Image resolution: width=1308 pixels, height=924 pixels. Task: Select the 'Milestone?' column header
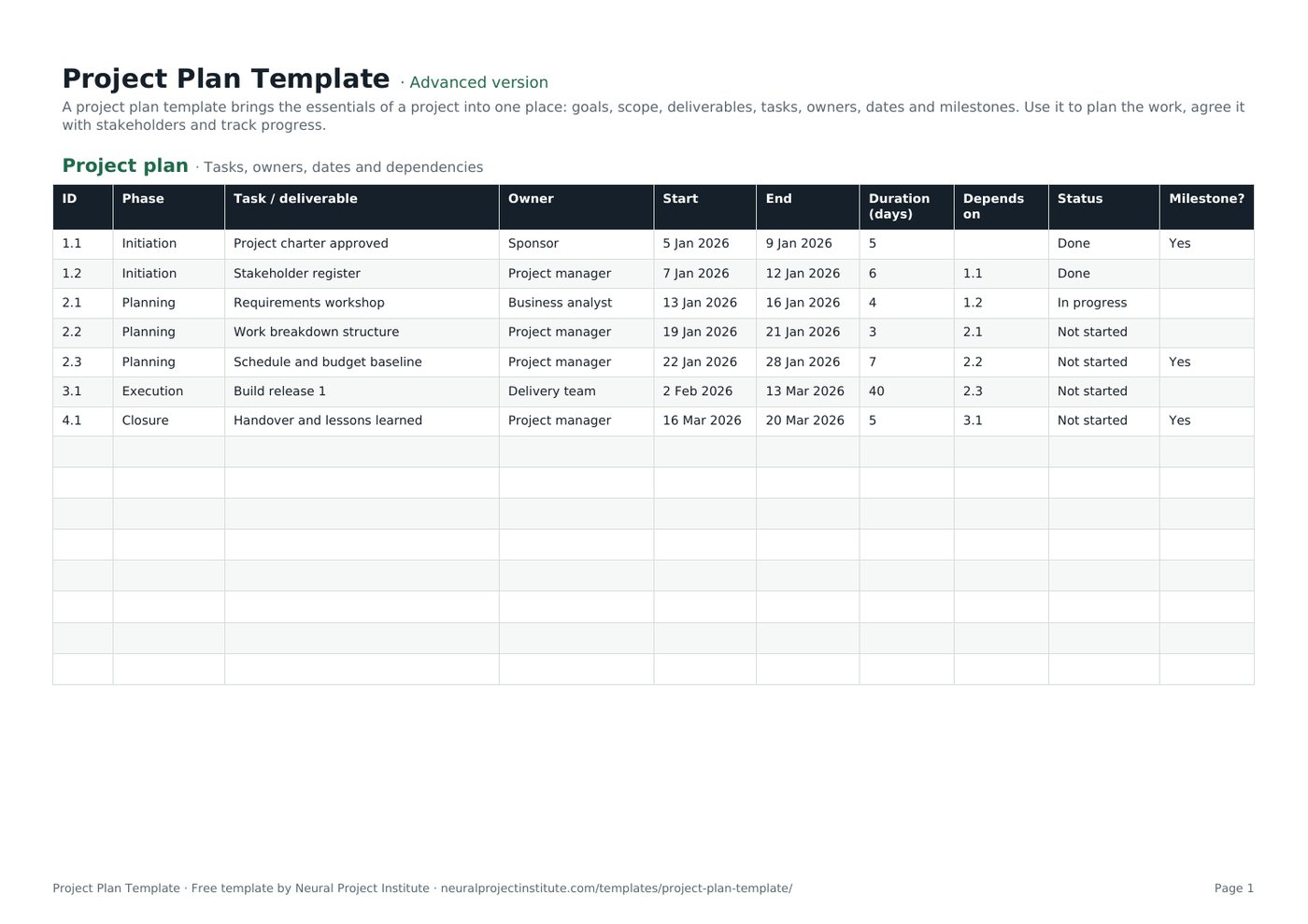tap(1206, 206)
